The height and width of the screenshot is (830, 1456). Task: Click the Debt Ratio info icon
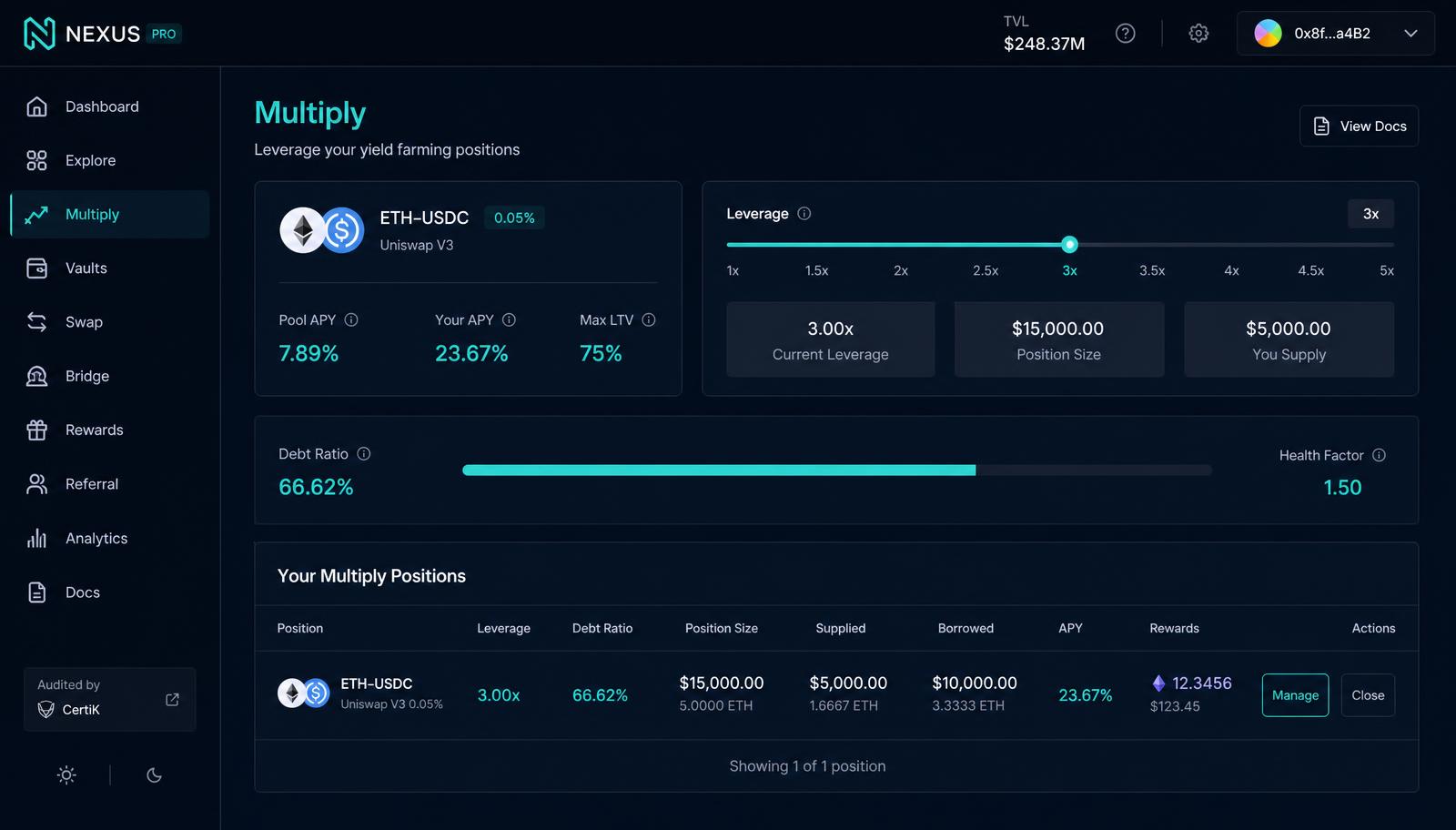click(x=364, y=453)
